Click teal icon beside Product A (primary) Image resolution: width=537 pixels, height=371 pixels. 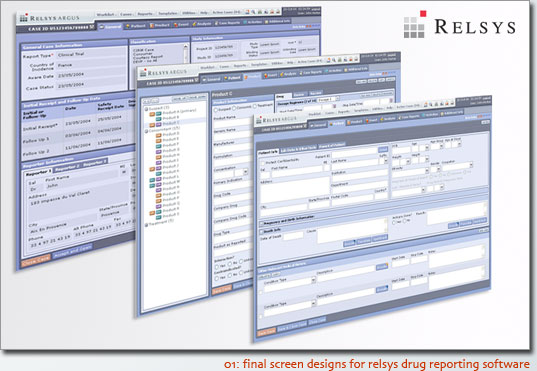coord(158,113)
